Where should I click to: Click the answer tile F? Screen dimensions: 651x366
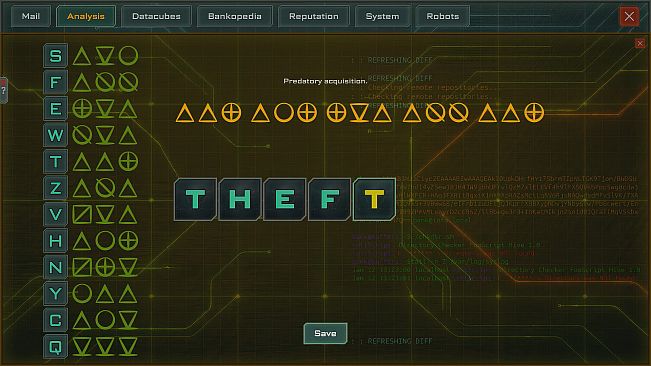tap(330, 200)
